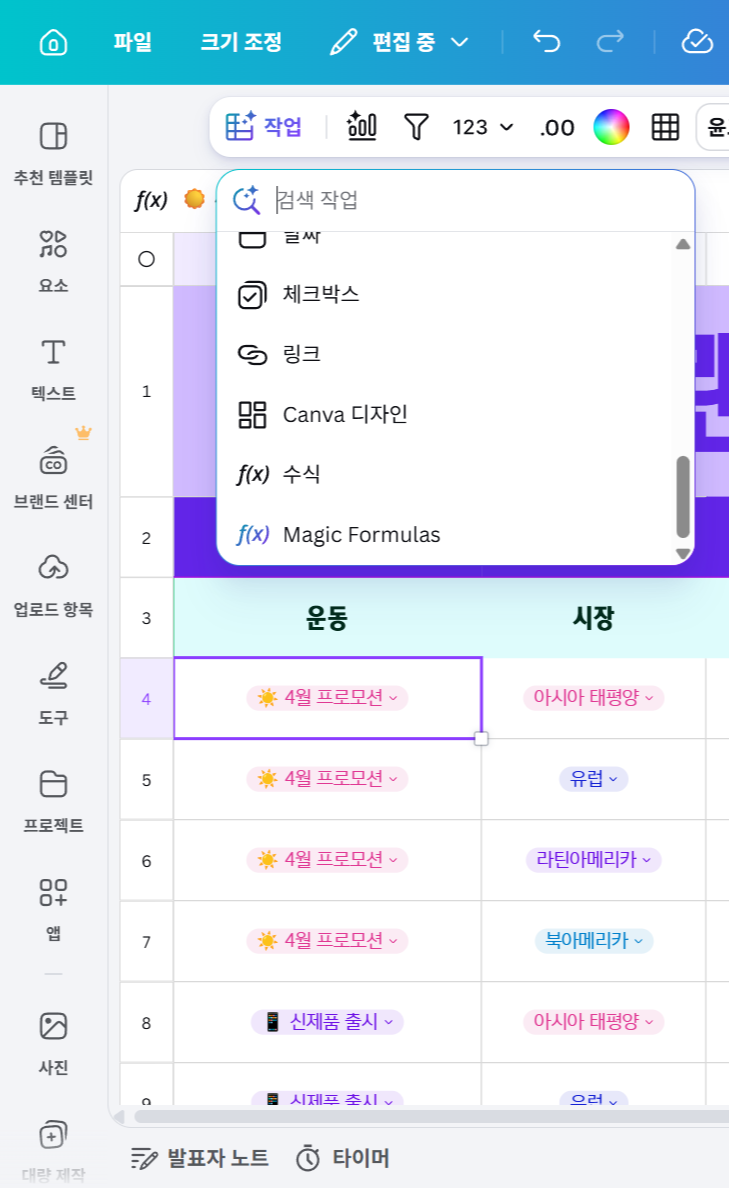Viewport: 729px width, 1188px height.
Task: Open 발표자 노트 presenter notes
Action: pyautogui.click(x=200, y=1158)
